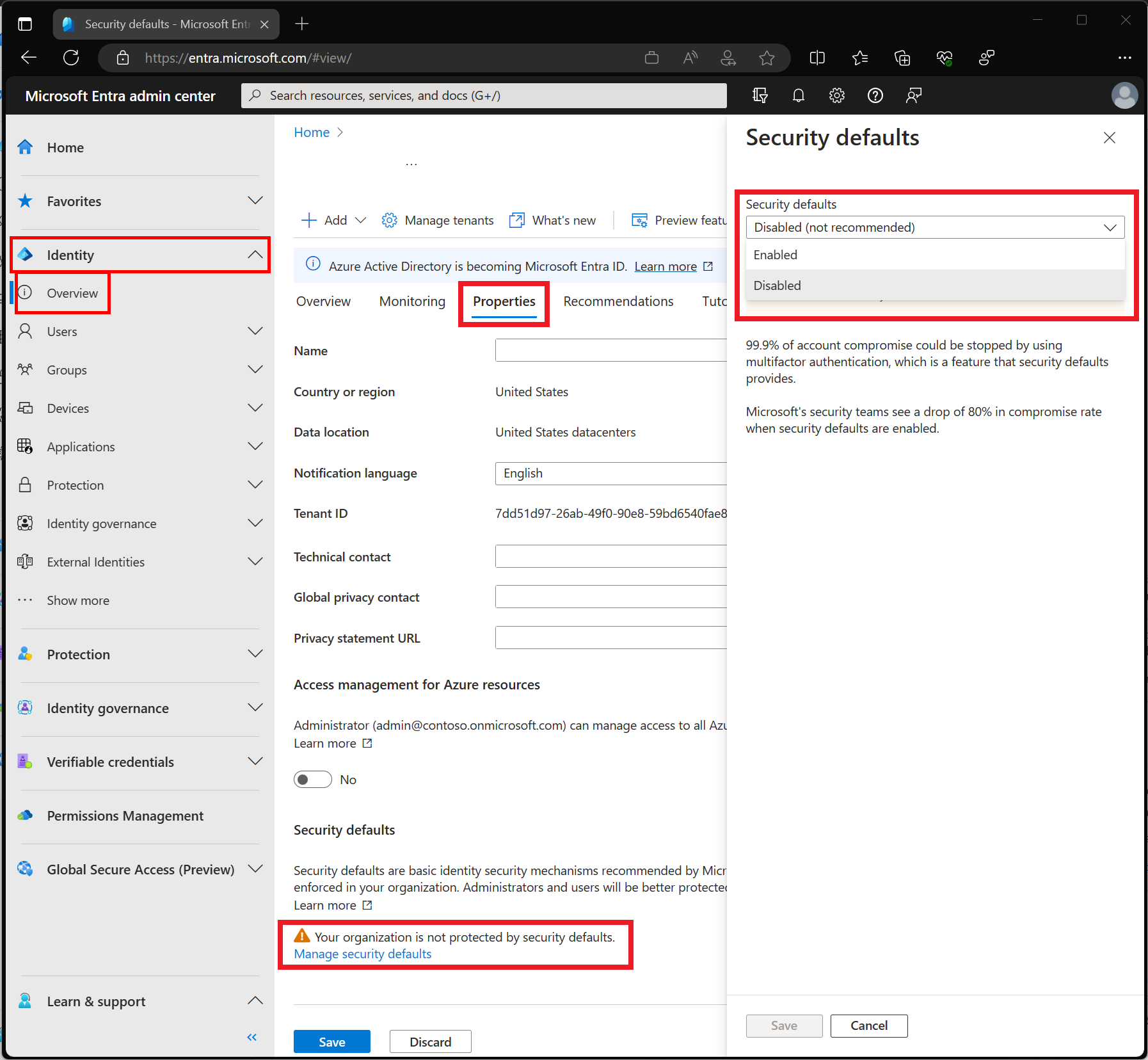Refresh the browser page
1148x1060 pixels.
pyautogui.click(x=71, y=58)
